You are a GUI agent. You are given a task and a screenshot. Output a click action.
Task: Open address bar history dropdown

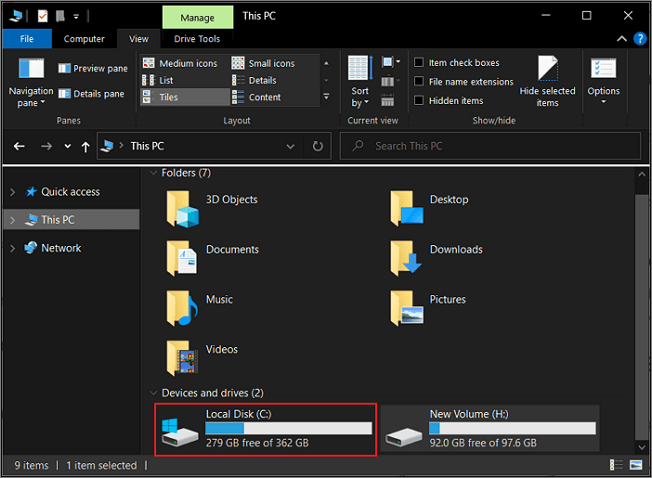click(290, 146)
